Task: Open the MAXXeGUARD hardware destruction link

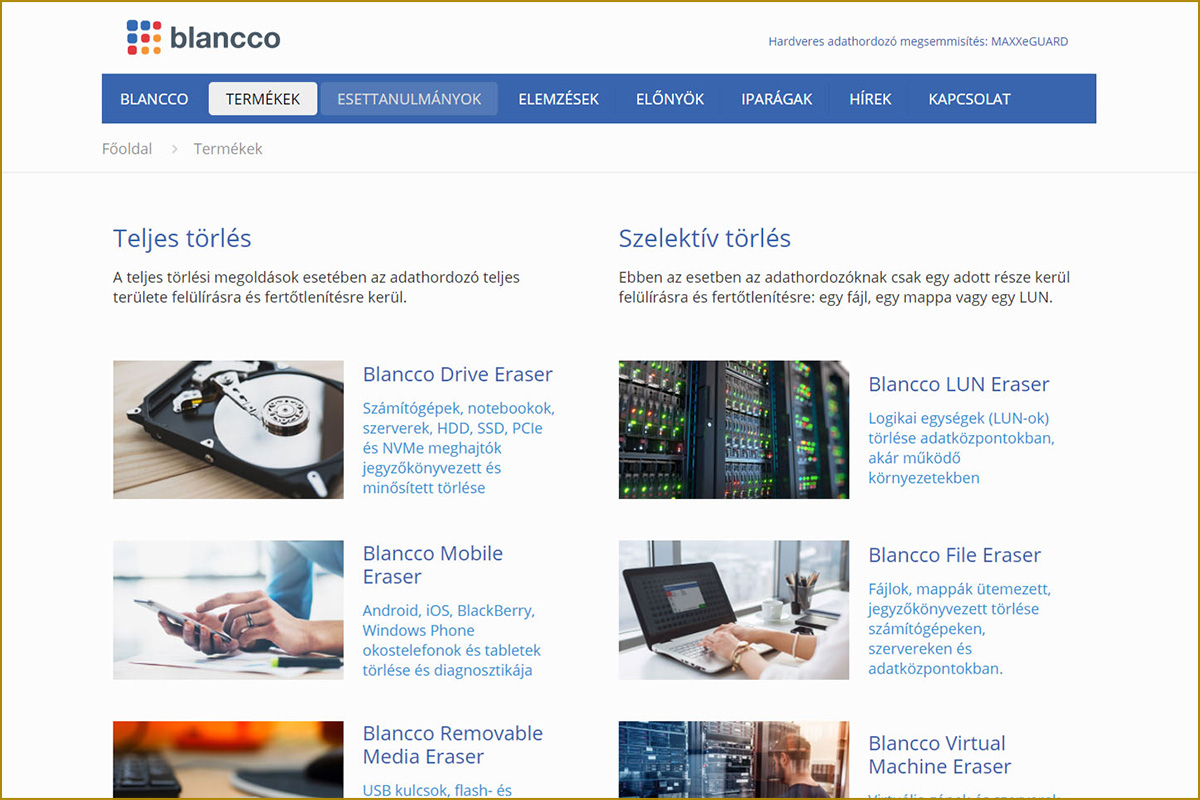Action: click(918, 42)
